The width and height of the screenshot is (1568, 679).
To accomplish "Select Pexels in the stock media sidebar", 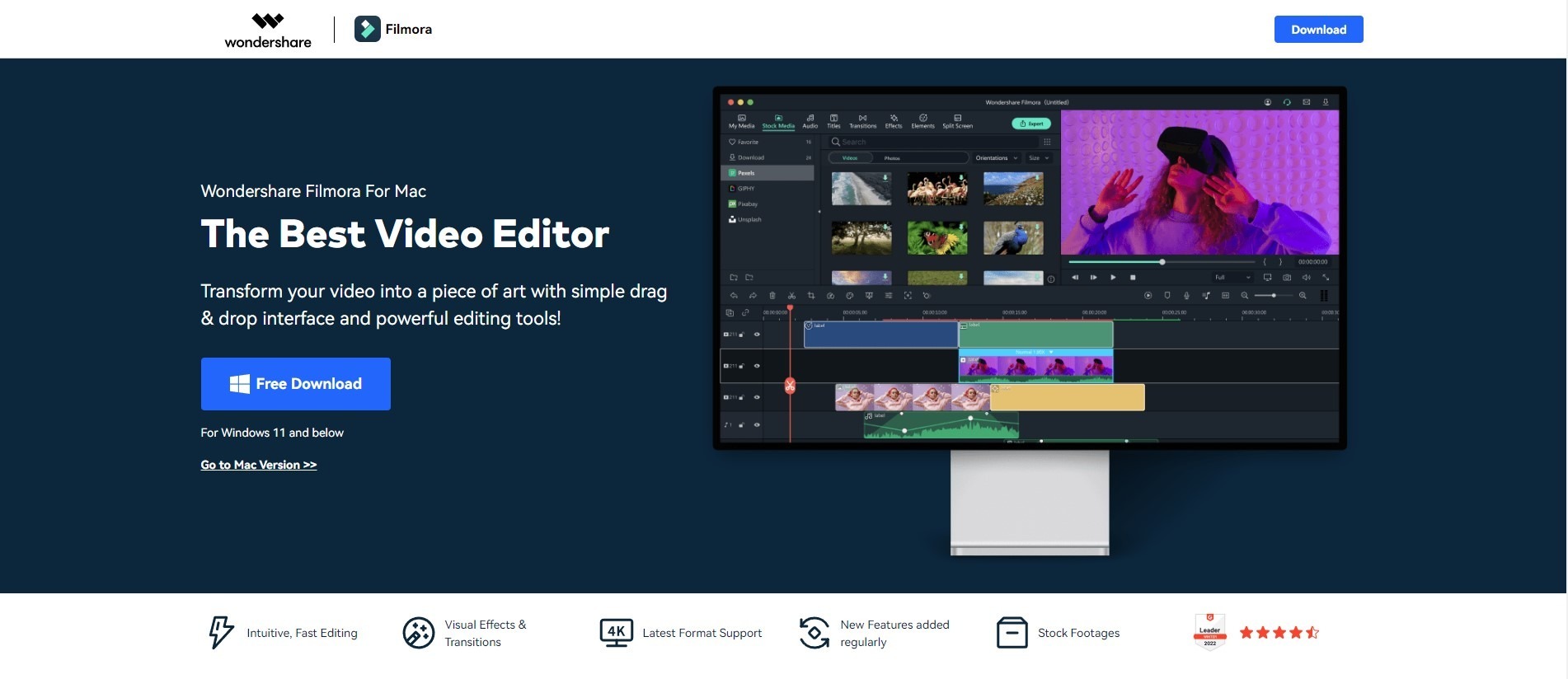I will [768, 173].
